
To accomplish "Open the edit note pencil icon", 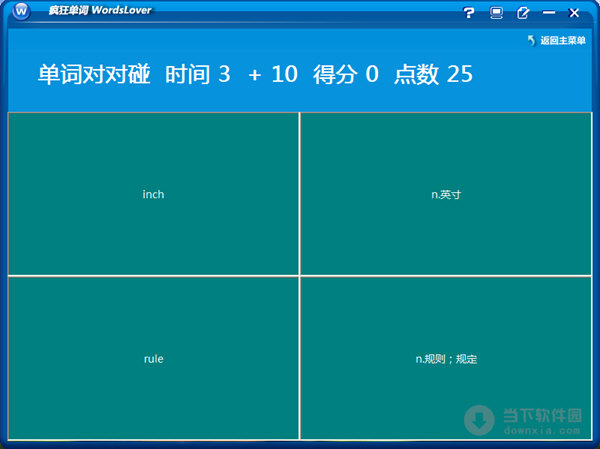I will coord(523,13).
